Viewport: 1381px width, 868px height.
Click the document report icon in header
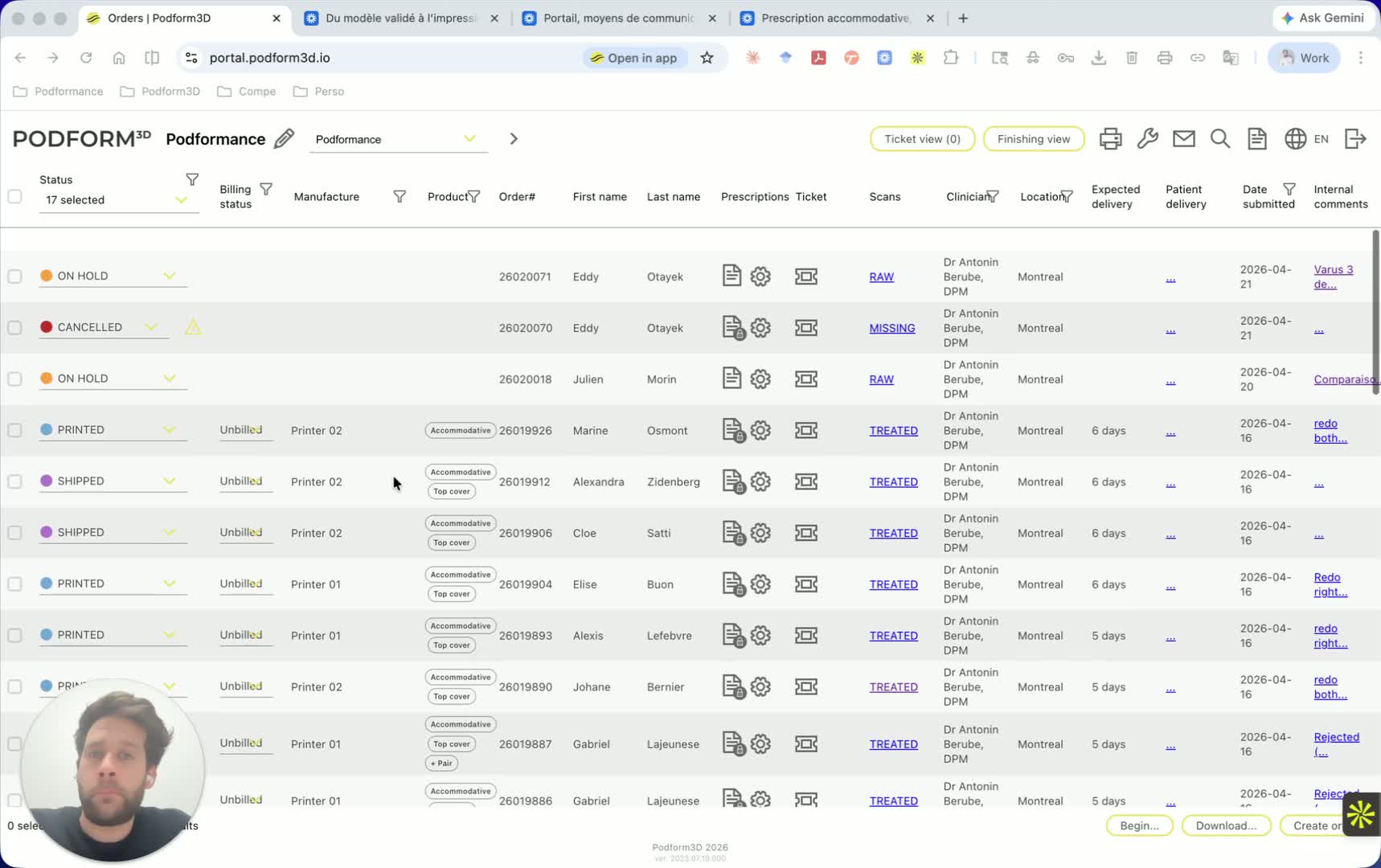[x=1257, y=139]
